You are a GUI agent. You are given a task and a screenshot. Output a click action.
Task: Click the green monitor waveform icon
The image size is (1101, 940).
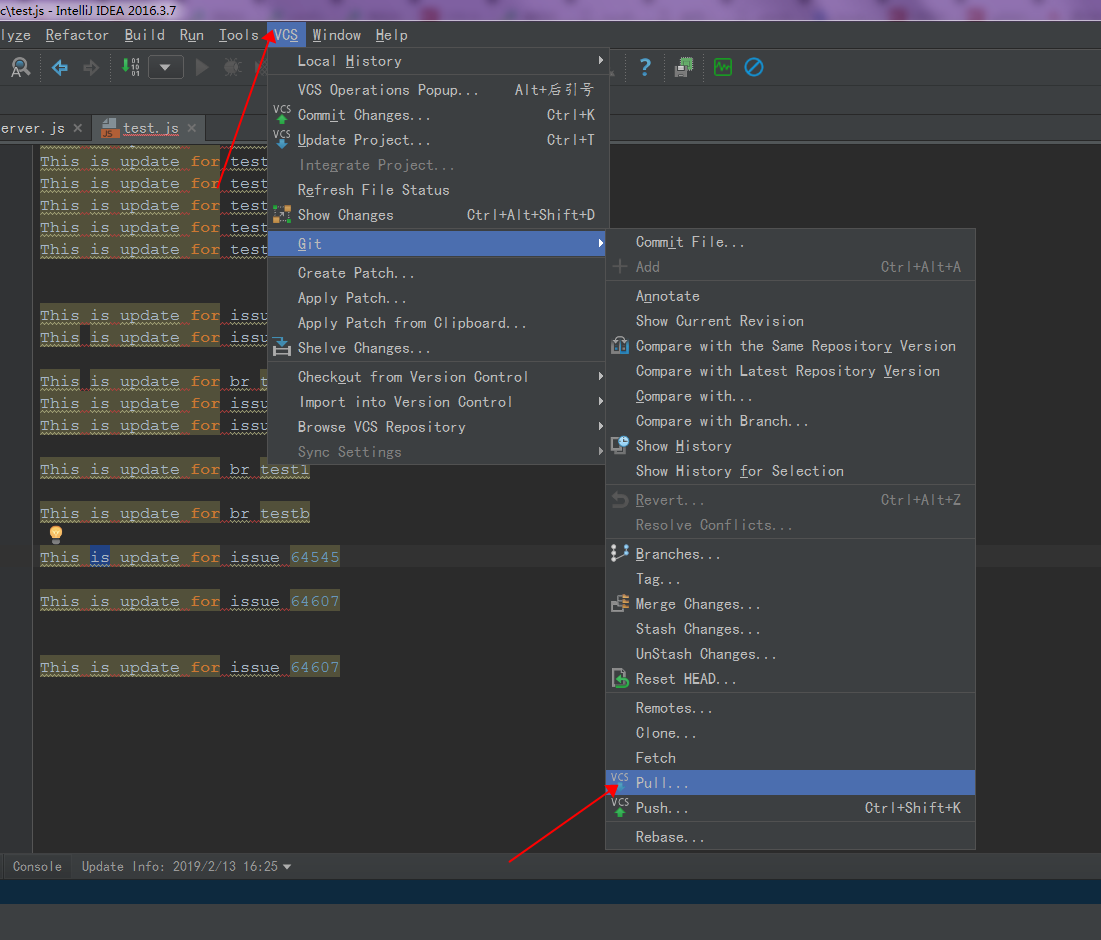(x=723, y=67)
